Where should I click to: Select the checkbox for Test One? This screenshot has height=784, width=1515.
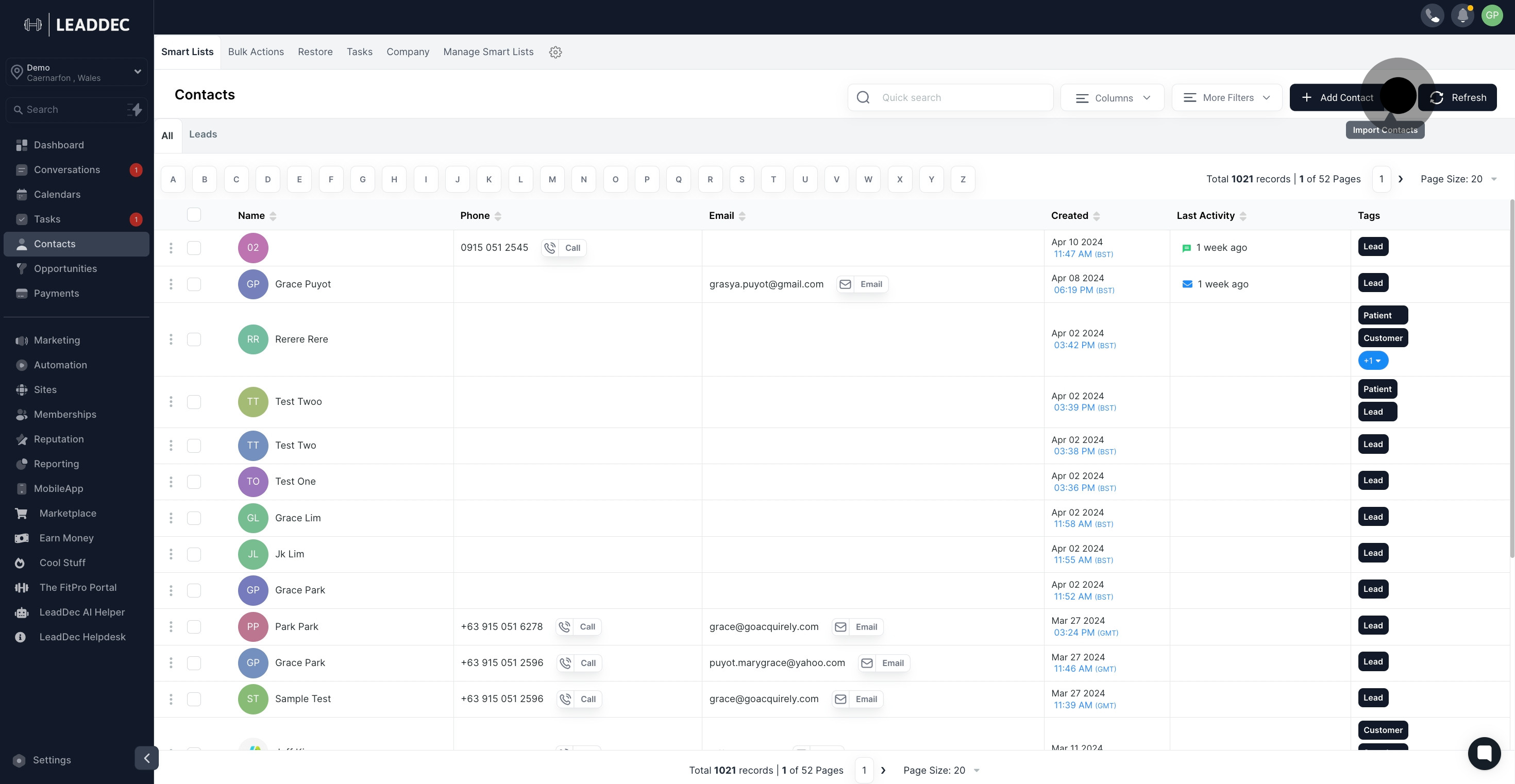click(194, 481)
